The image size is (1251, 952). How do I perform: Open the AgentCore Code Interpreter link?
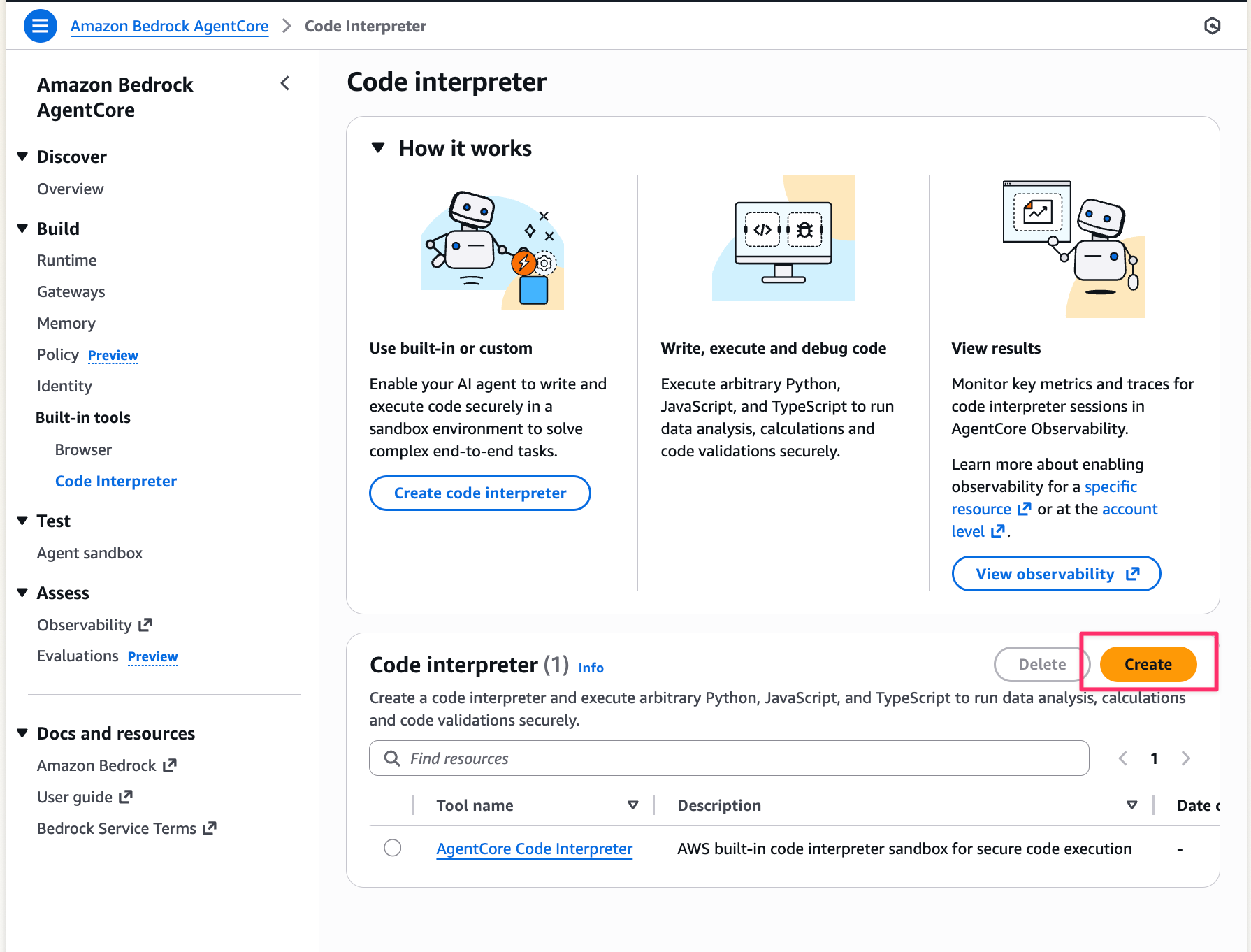click(x=534, y=849)
